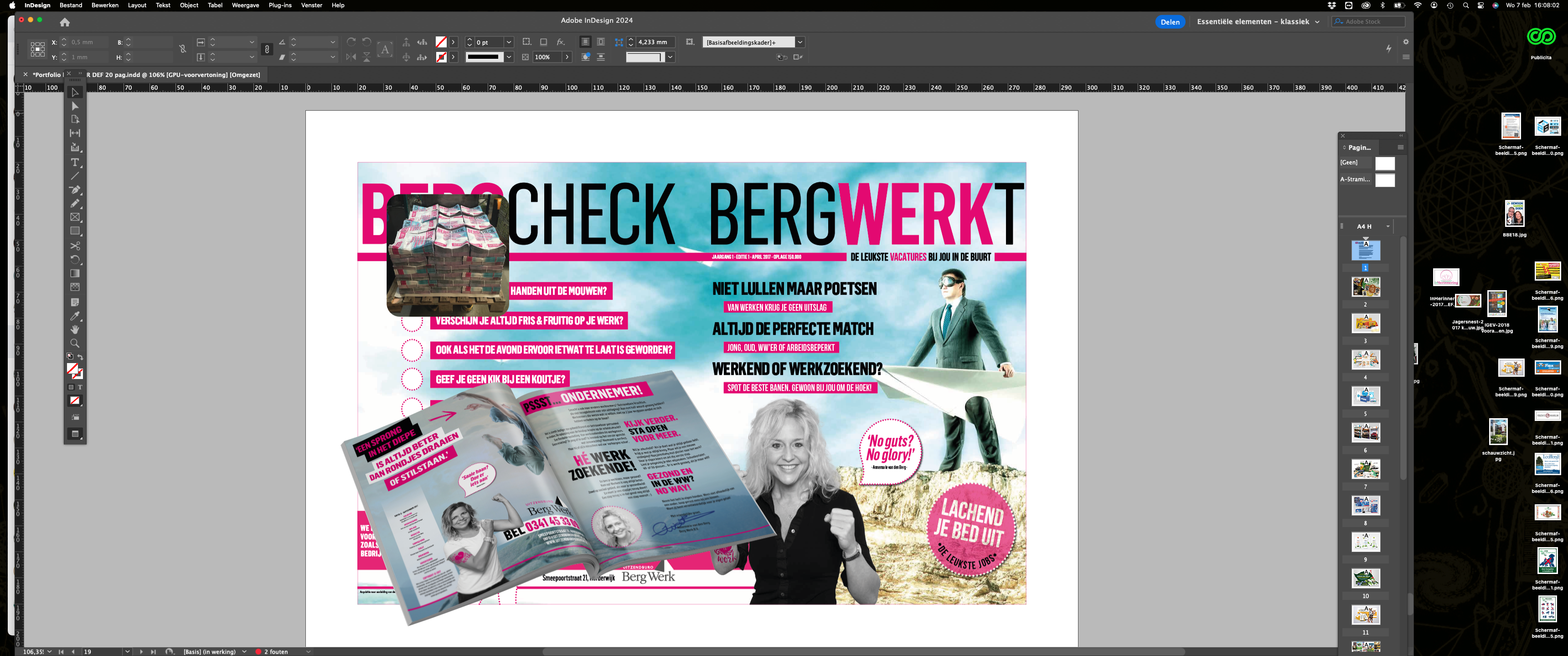Select the Zoom tool in toolbox

click(x=75, y=343)
